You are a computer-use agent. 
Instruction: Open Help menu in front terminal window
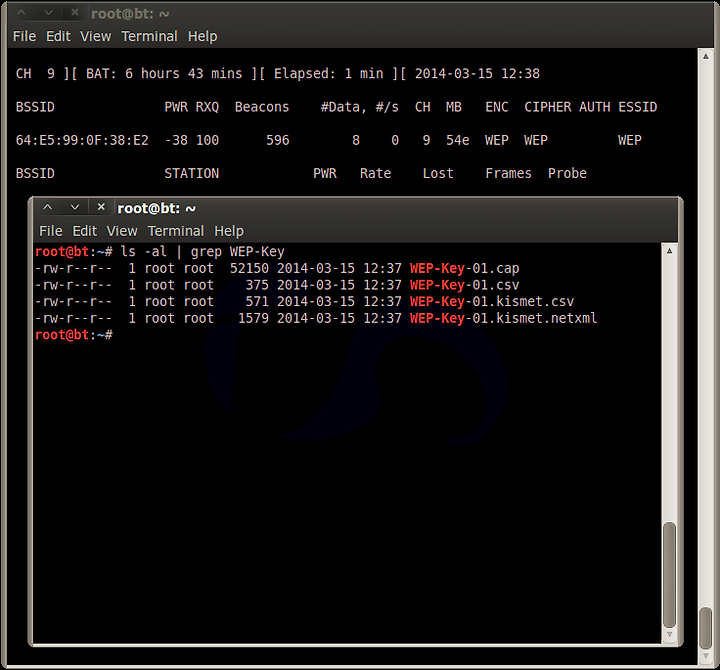point(229,231)
